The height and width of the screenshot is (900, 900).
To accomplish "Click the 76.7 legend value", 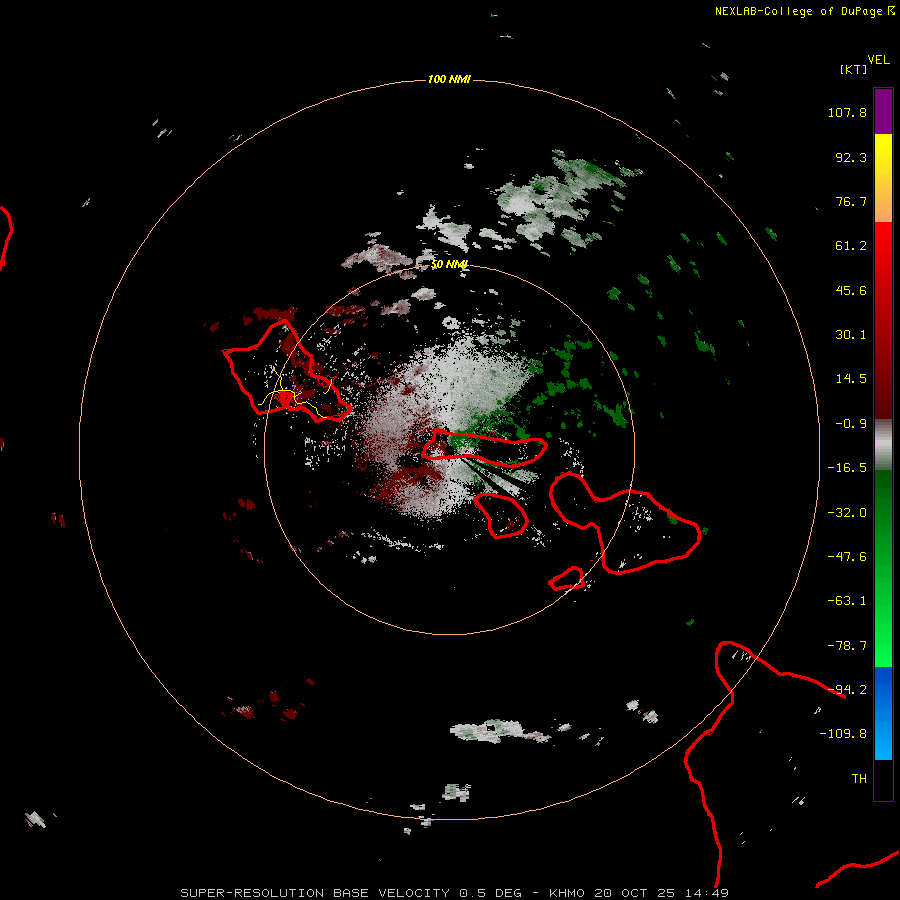I will click(851, 201).
